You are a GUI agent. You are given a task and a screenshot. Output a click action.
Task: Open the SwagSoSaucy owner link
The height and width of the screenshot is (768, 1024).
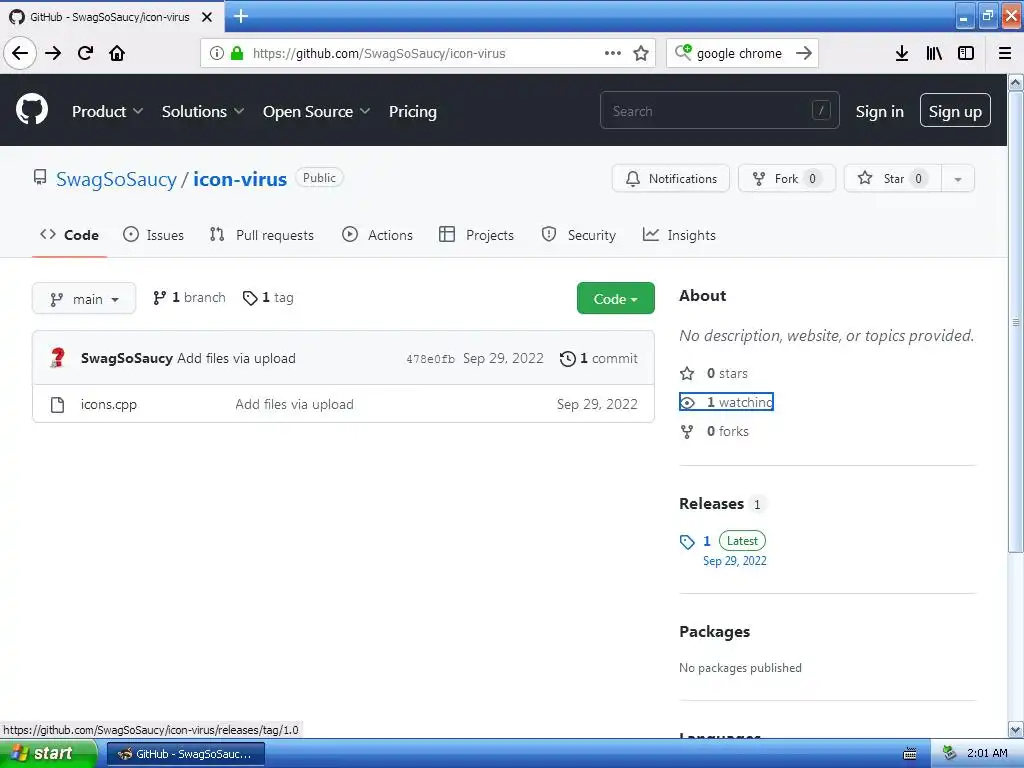116,179
